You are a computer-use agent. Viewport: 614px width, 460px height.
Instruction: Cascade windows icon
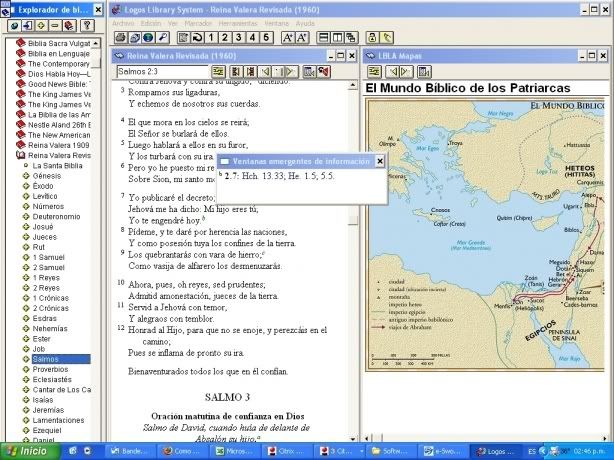tap(351, 38)
